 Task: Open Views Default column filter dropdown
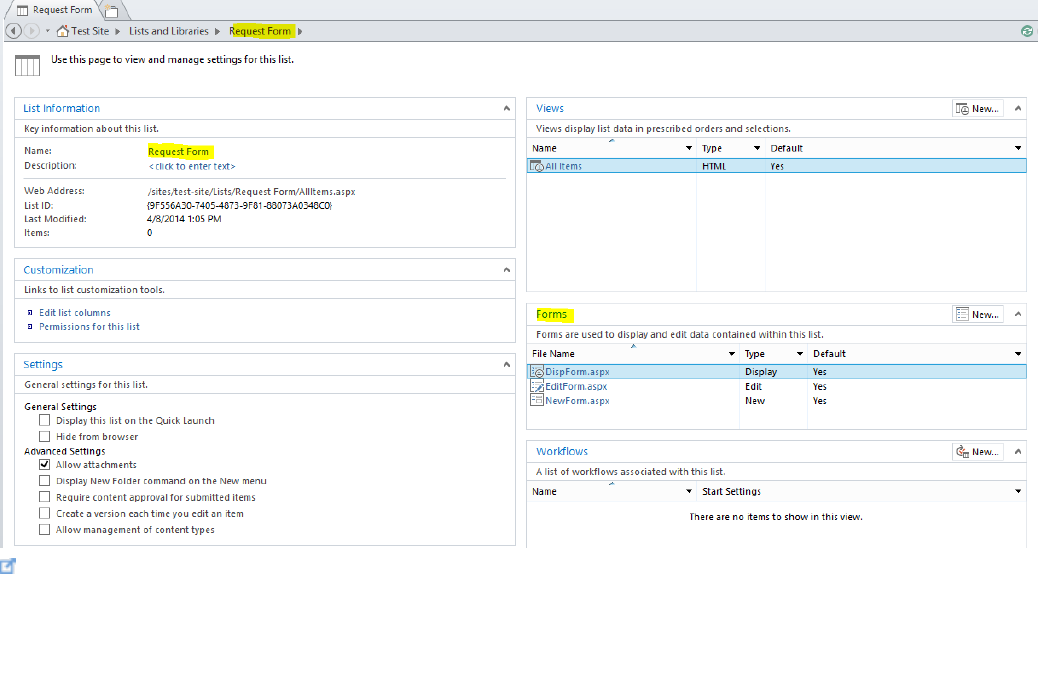coord(1018,148)
